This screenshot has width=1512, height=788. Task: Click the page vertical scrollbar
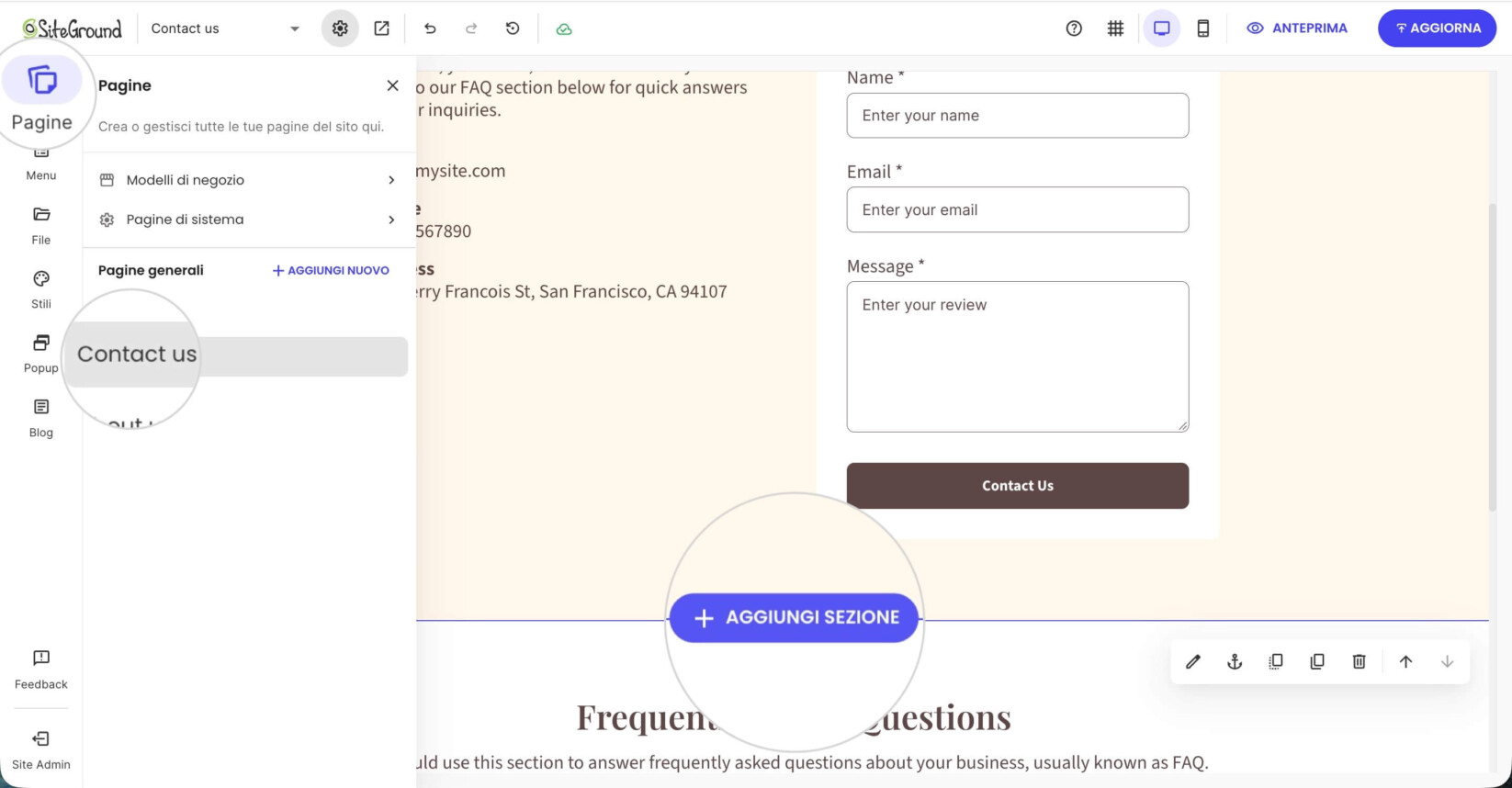click(1493, 356)
